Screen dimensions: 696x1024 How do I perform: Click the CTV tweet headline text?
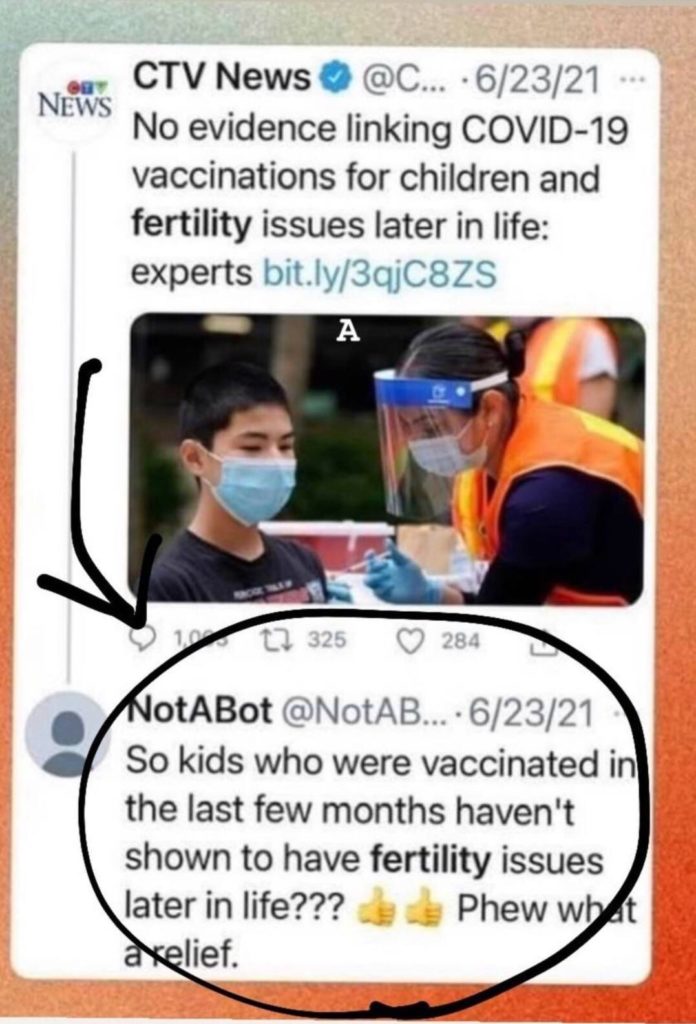[380, 201]
